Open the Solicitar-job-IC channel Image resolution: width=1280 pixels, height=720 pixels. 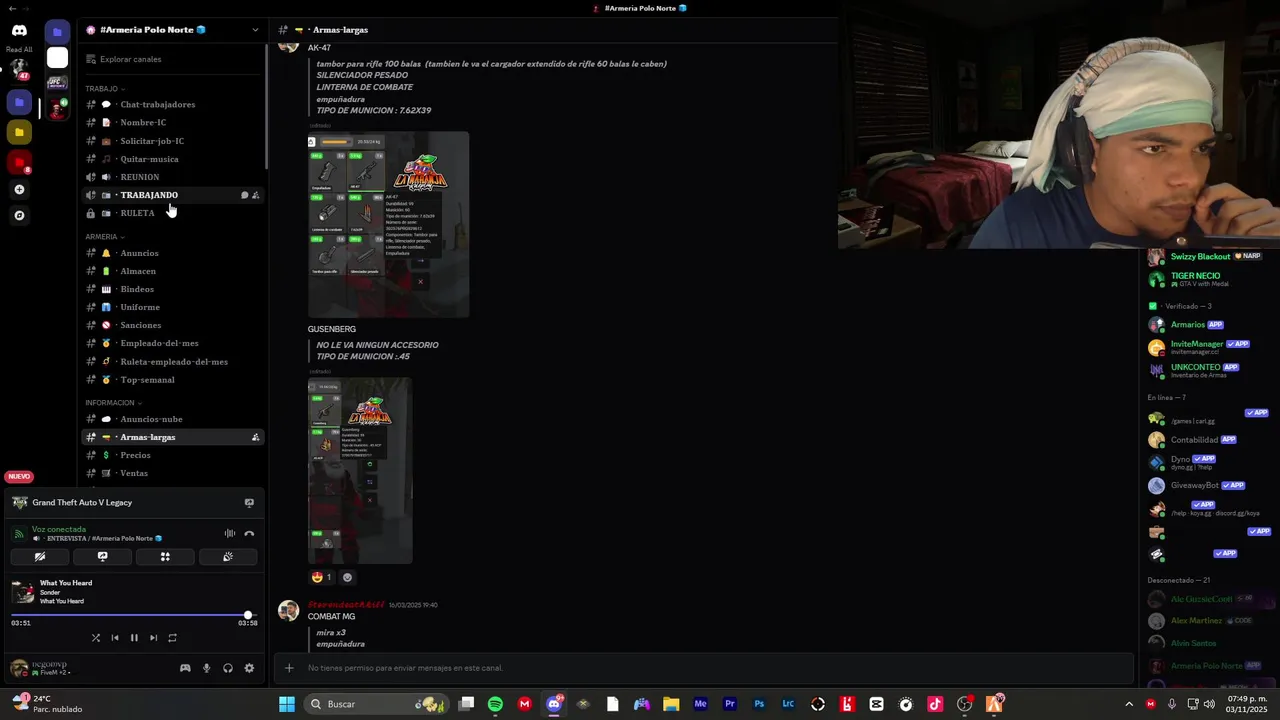(x=172, y=141)
